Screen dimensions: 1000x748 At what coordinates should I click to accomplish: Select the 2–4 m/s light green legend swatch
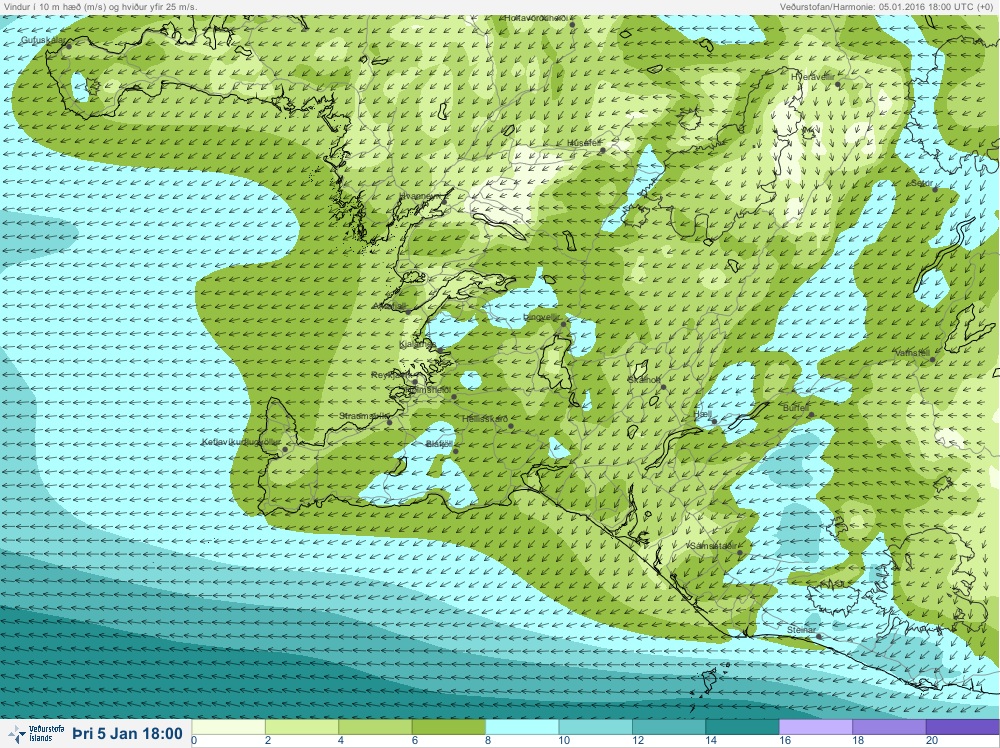[x=302, y=727]
